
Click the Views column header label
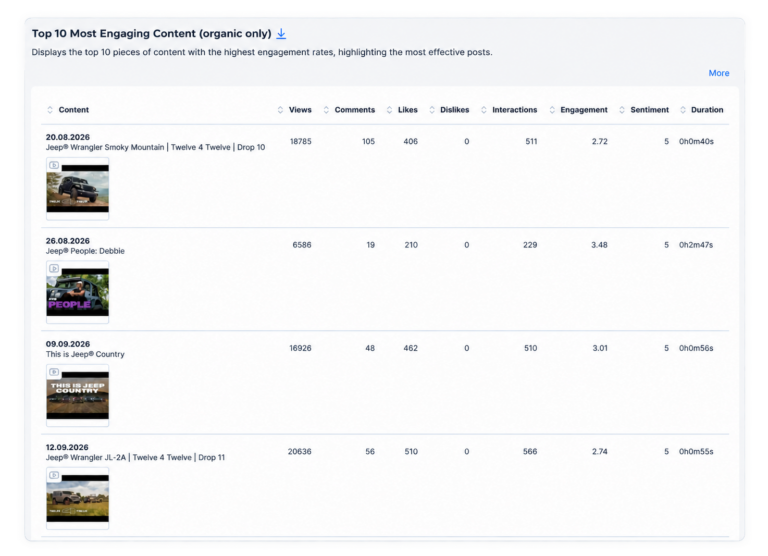click(300, 110)
